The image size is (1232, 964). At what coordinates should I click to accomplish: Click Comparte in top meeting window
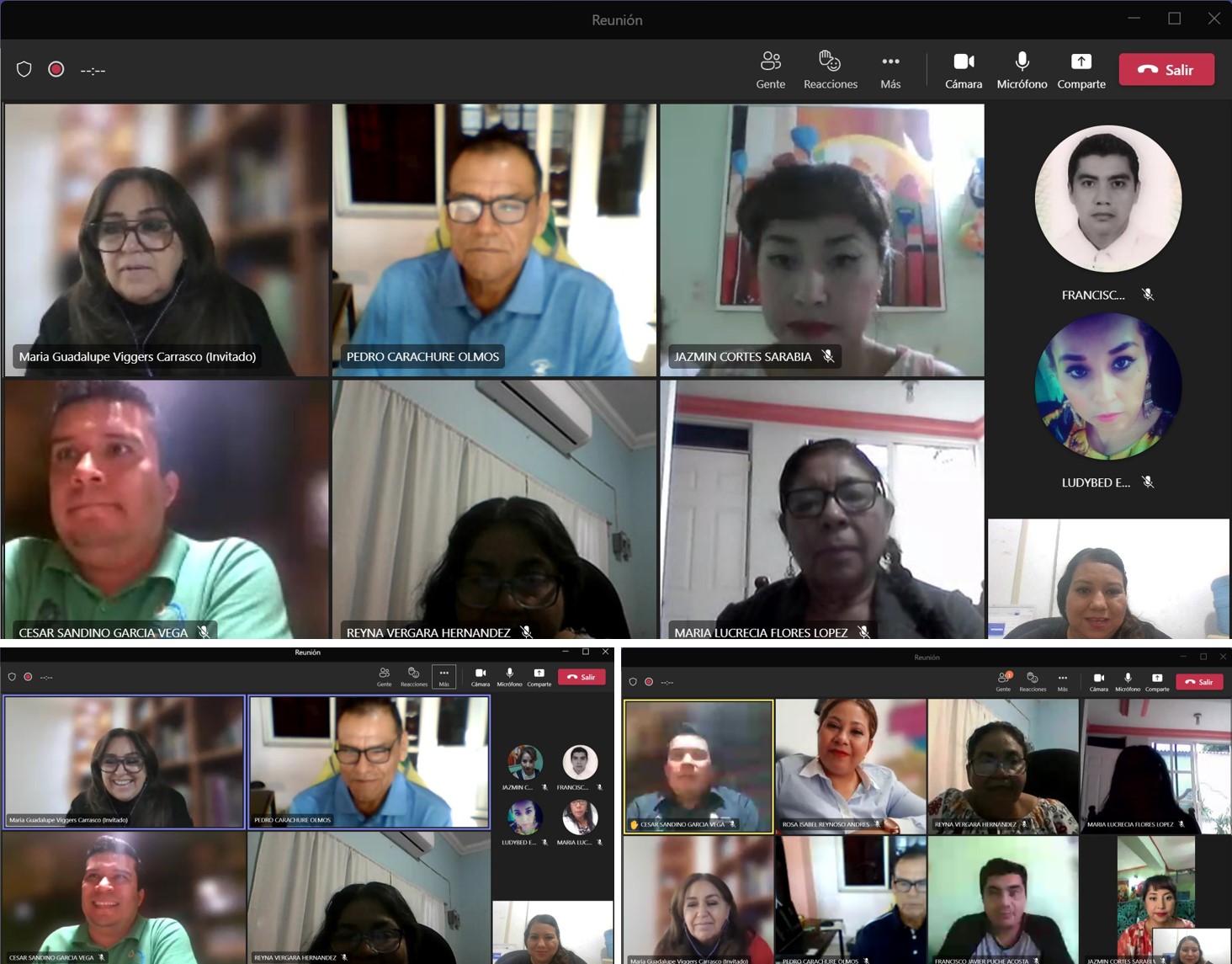1081,70
